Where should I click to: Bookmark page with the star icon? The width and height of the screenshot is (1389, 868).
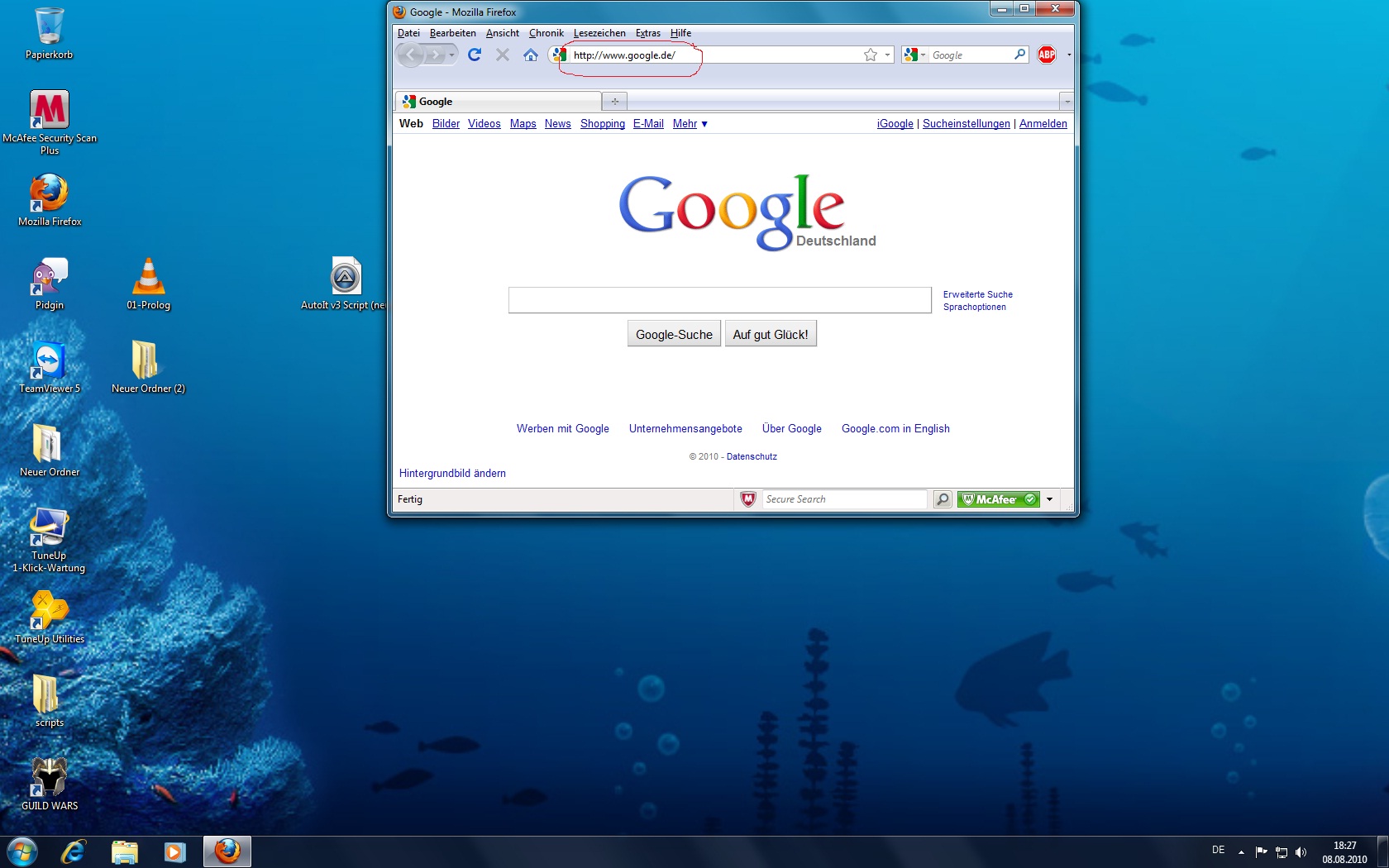pos(870,55)
